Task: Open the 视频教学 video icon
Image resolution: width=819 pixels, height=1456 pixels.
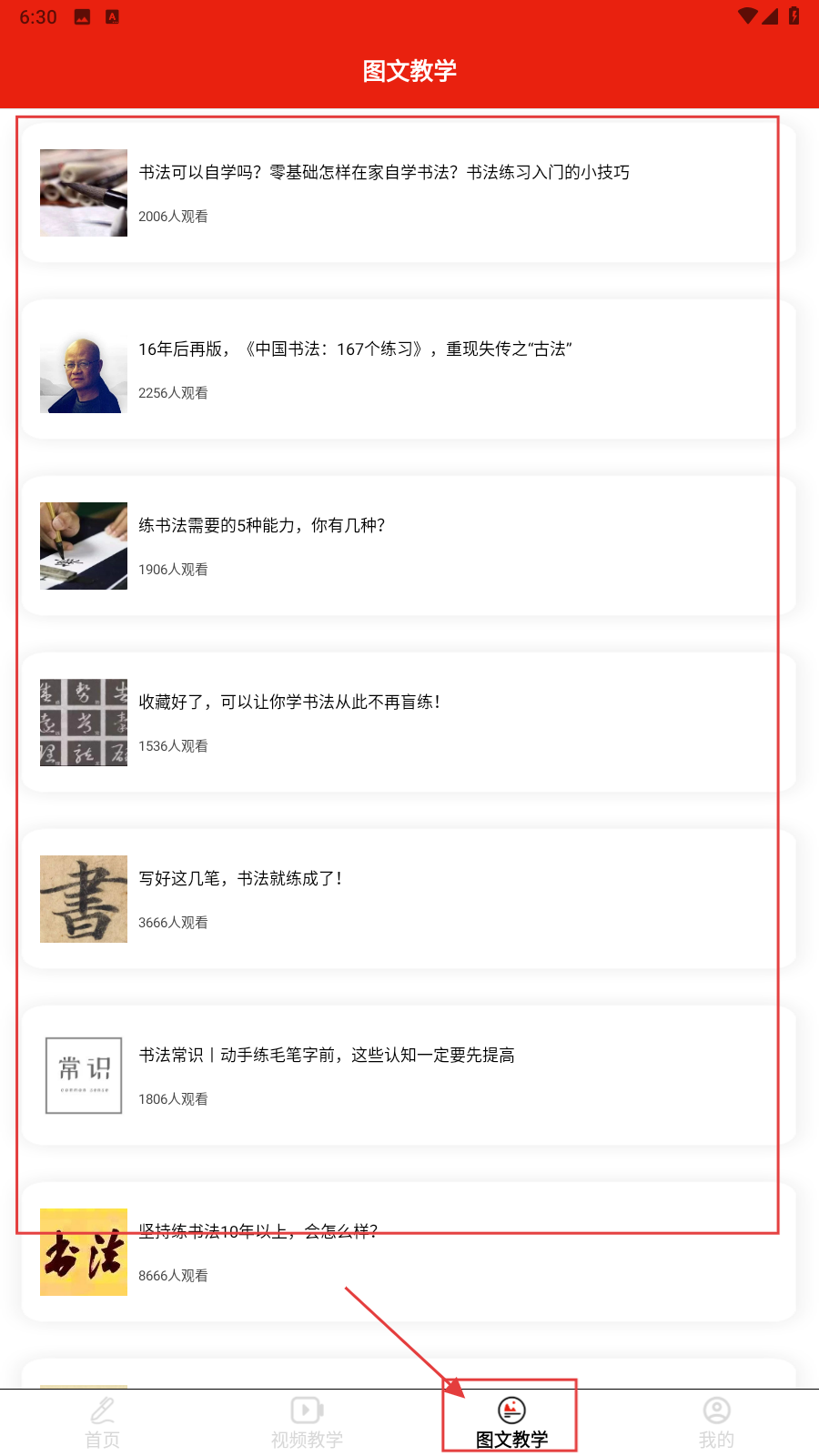Action: [307, 1410]
